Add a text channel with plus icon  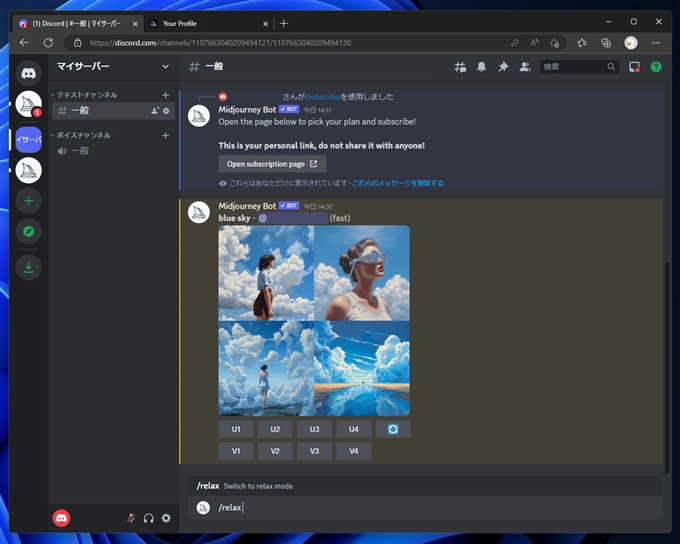166,95
